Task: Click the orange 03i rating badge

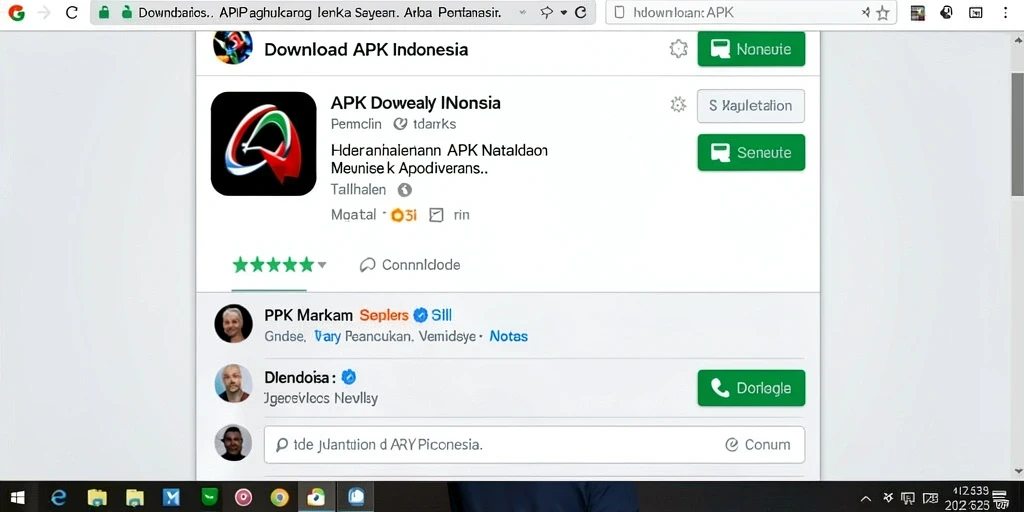Action: (403, 215)
